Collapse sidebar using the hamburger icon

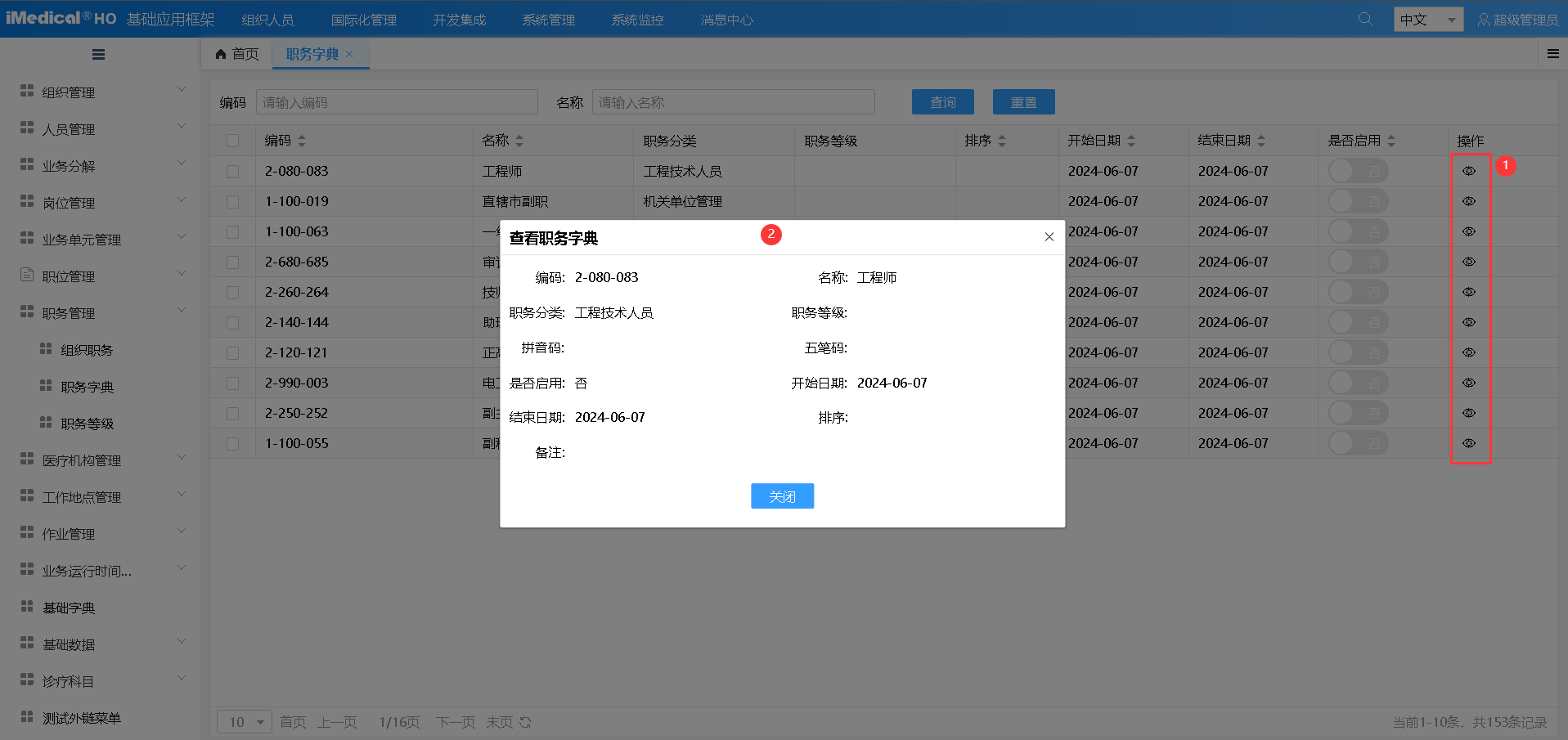(98, 55)
